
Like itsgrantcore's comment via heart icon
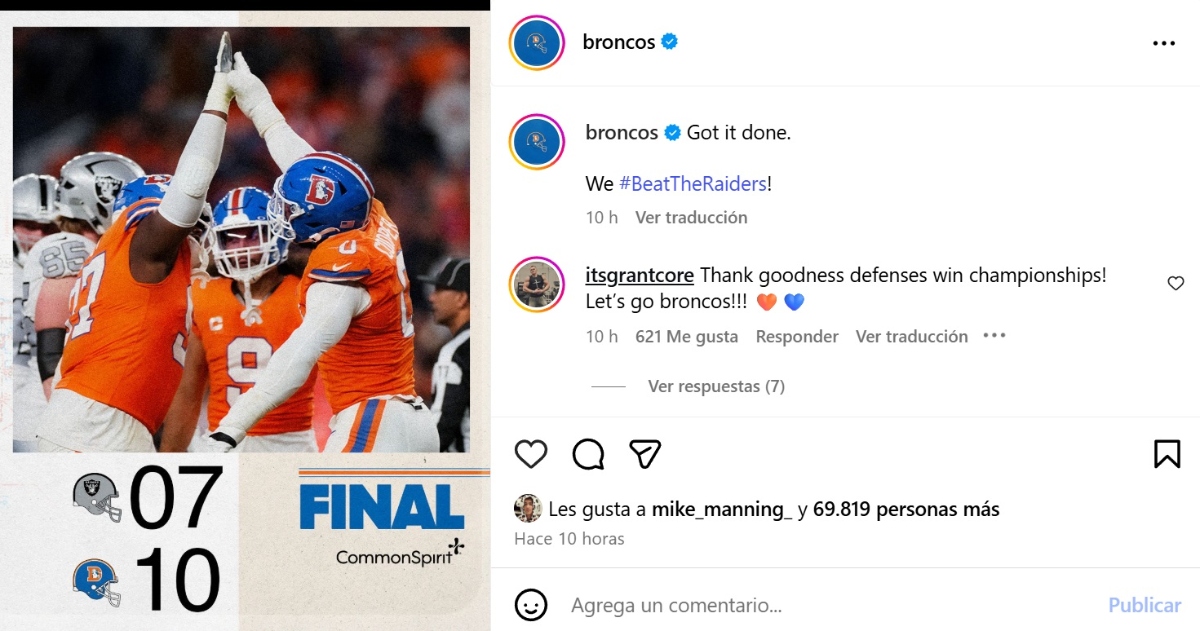click(x=1175, y=284)
